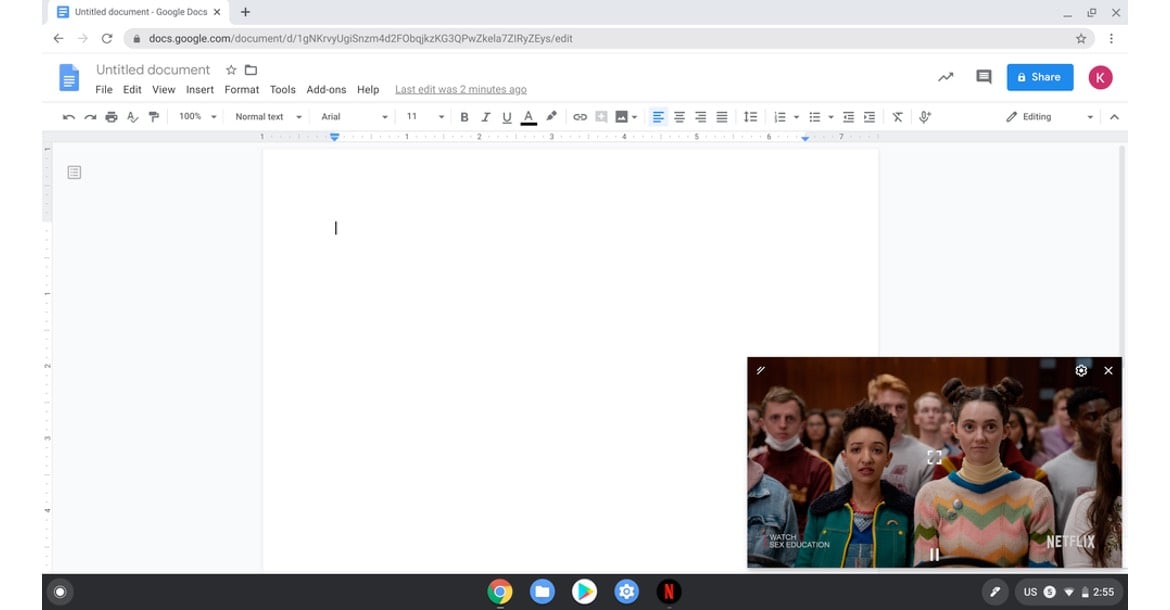Click the blue Share button
Viewport: 1170px width, 610px height.
click(x=1039, y=77)
